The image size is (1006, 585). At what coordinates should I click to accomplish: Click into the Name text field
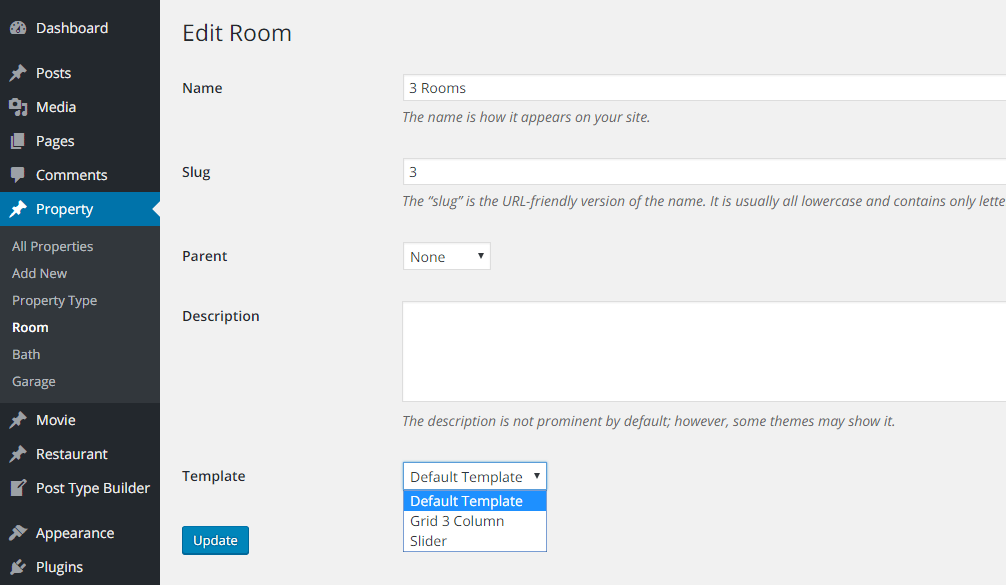pyautogui.click(x=700, y=88)
